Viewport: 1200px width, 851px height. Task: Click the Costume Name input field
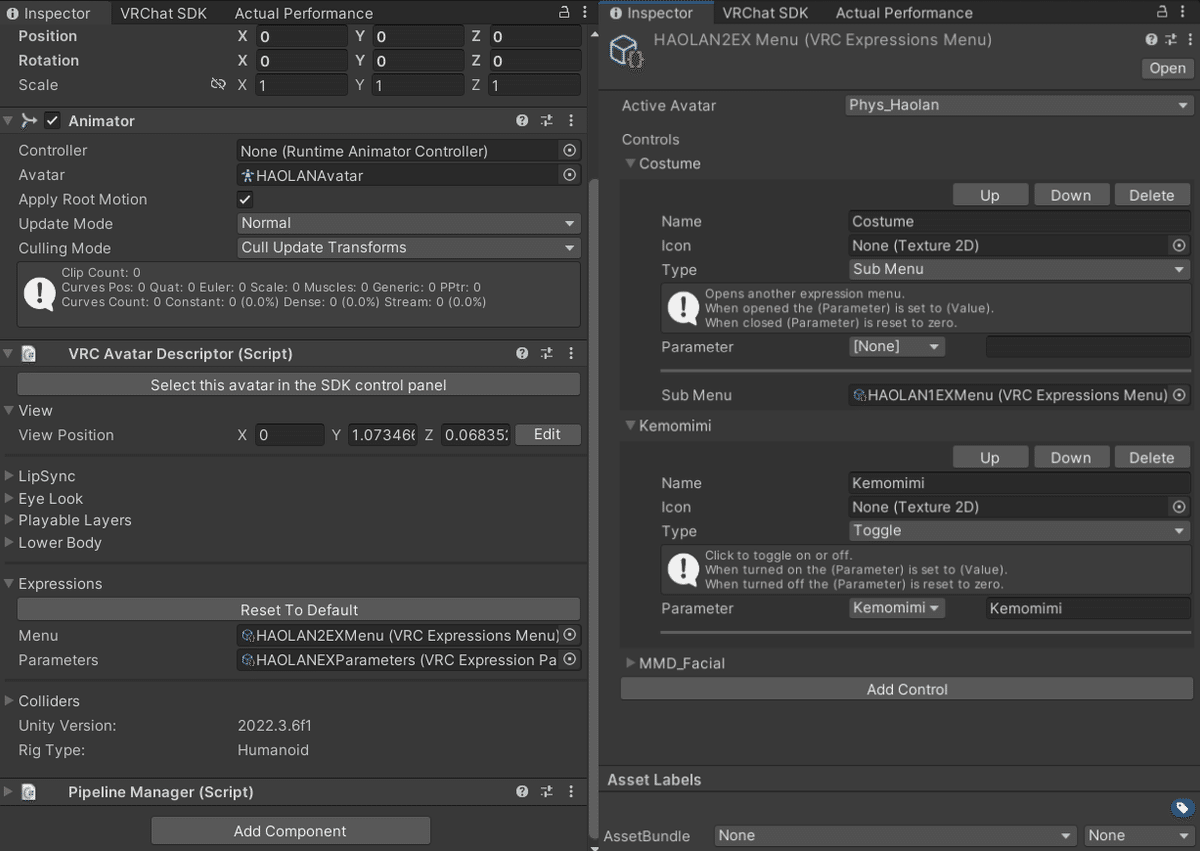(1019, 221)
